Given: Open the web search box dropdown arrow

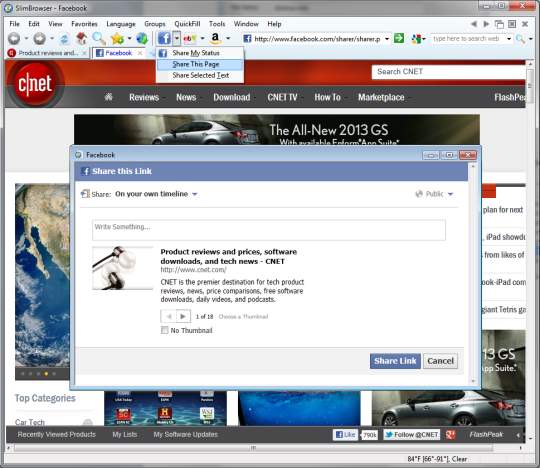Looking at the screenshot, I should click(509, 39).
